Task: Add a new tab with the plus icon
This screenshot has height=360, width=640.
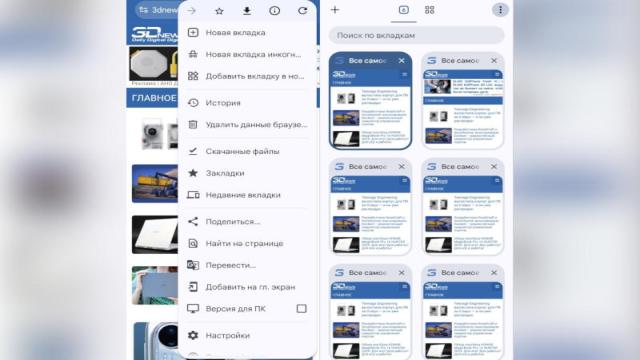Action: point(335,10)
